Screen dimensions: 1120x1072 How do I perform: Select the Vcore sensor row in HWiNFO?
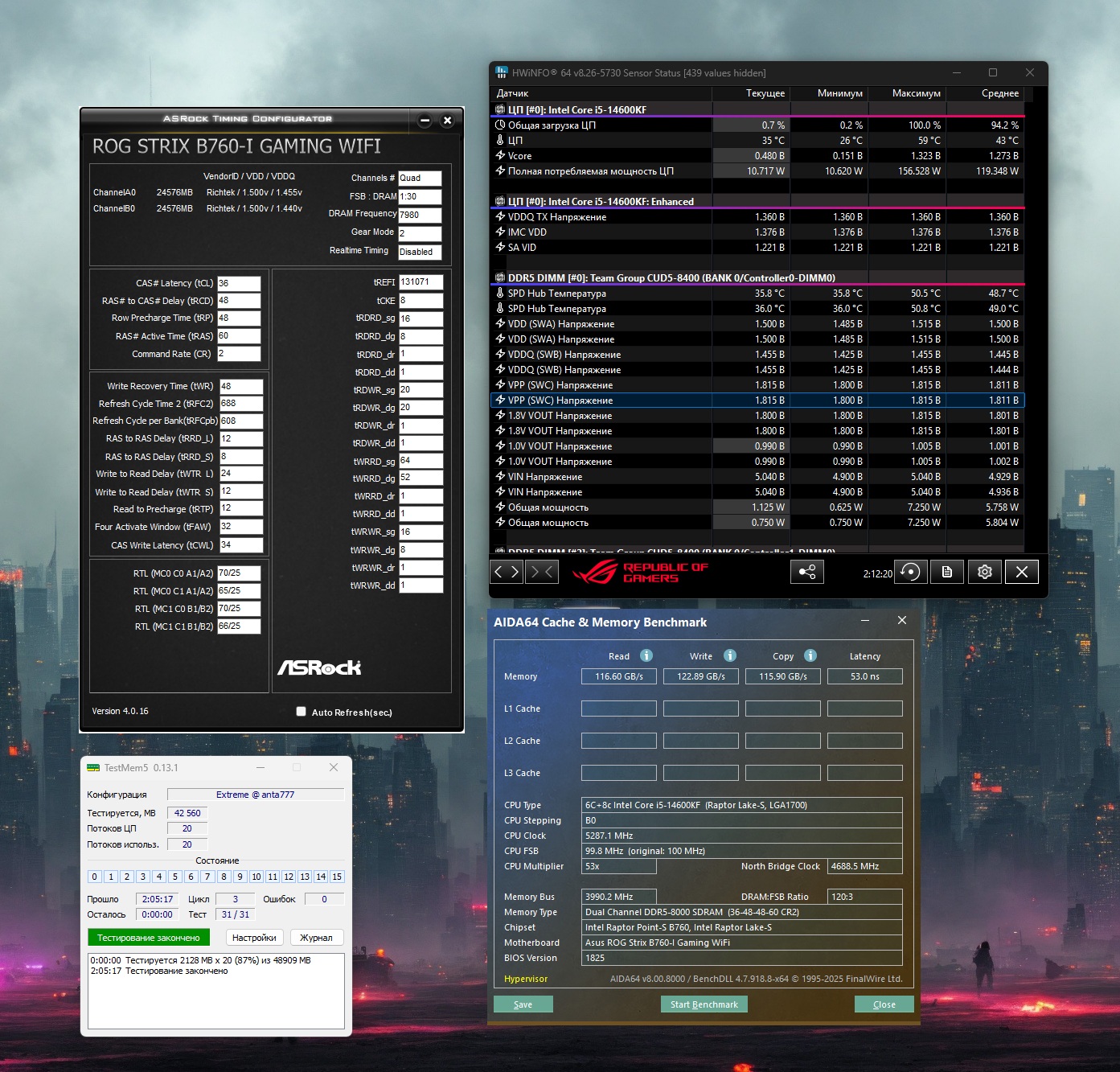pos(757,155)
